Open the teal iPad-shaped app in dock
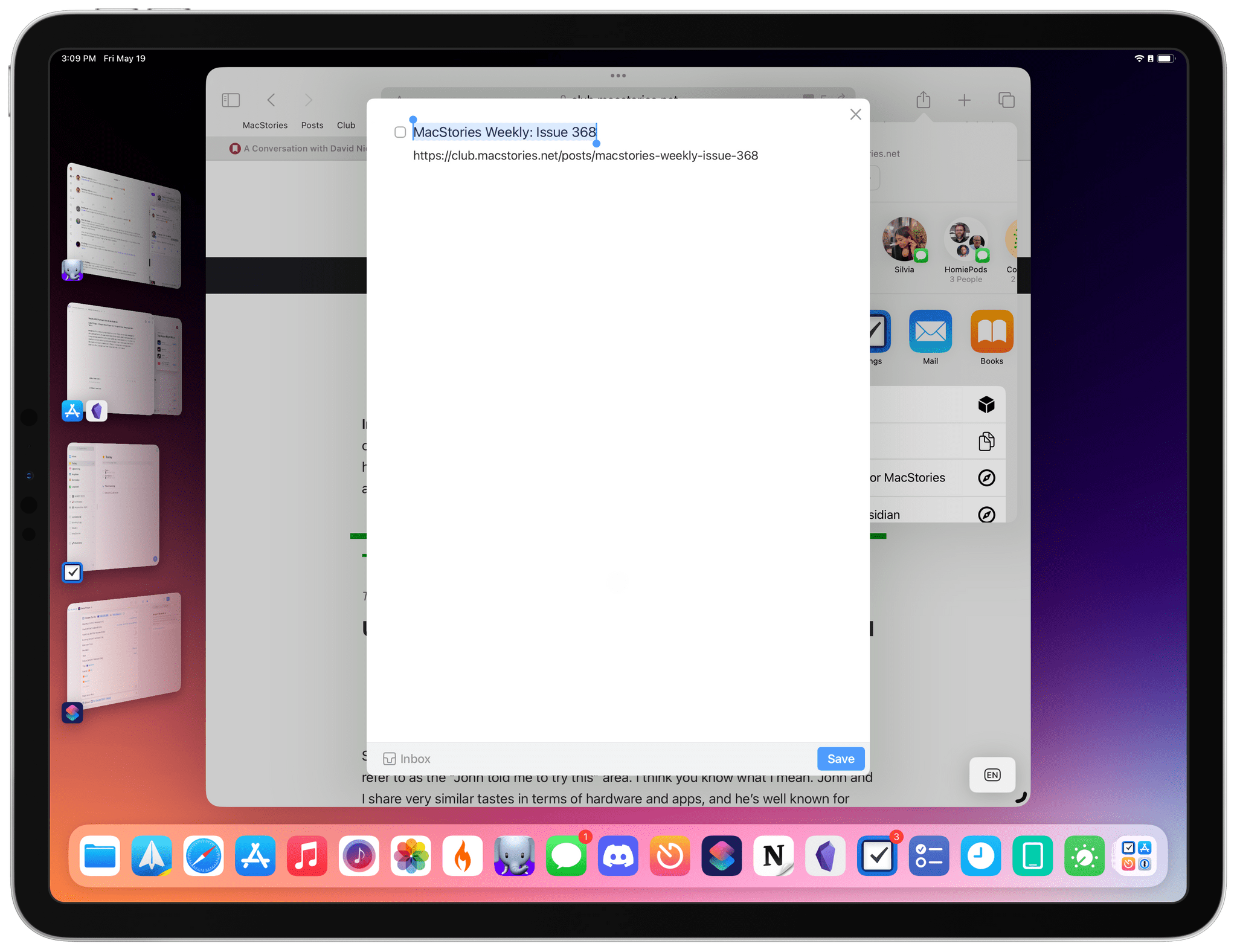Screen dimensions: 1237x952 pyautogui.click(x=1033, y=856)
